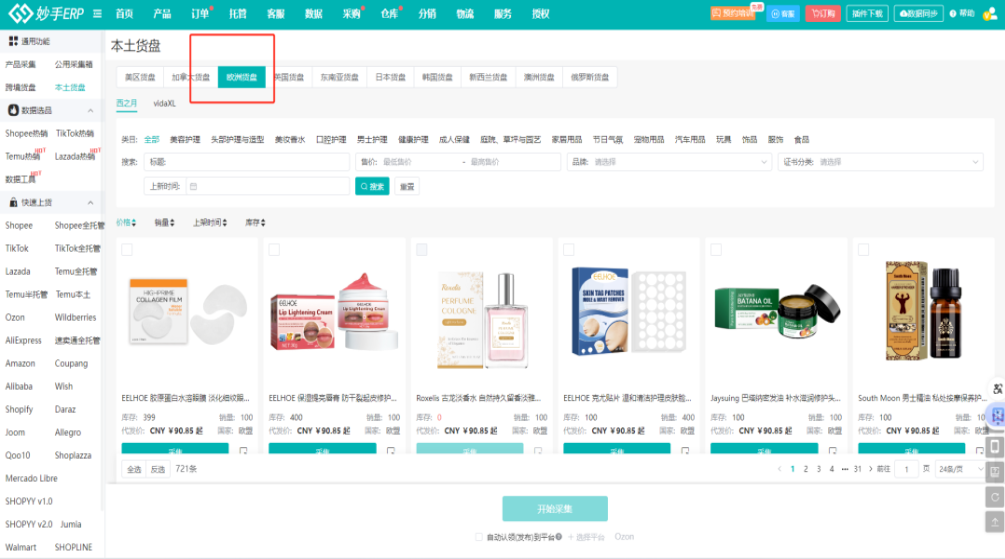The height and width of the screenshot is (559, 1005).
Task: Click the 数据同步 cloud sync button
Action: point(918,13)
